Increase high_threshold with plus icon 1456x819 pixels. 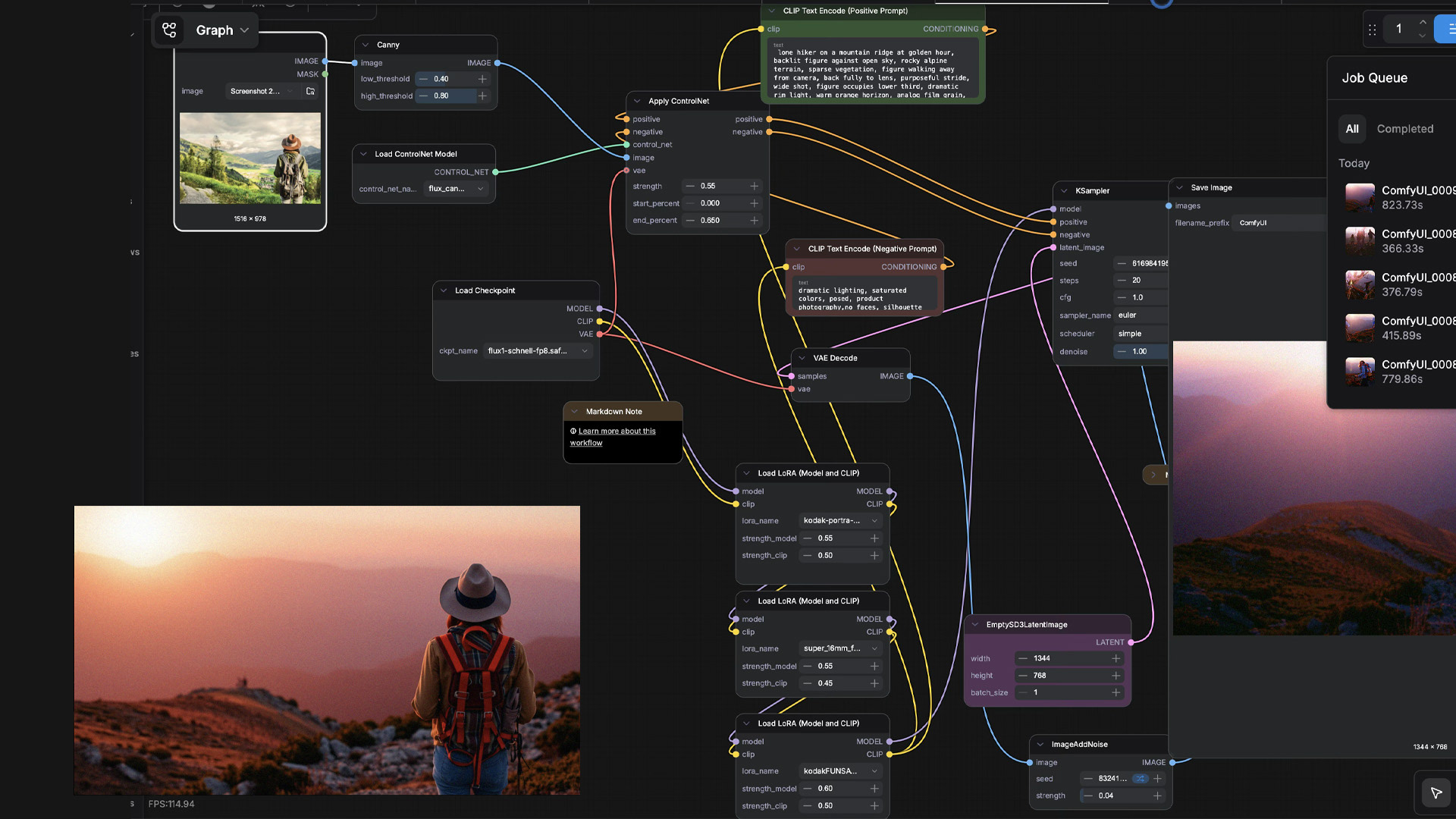[x=482, y=96]
